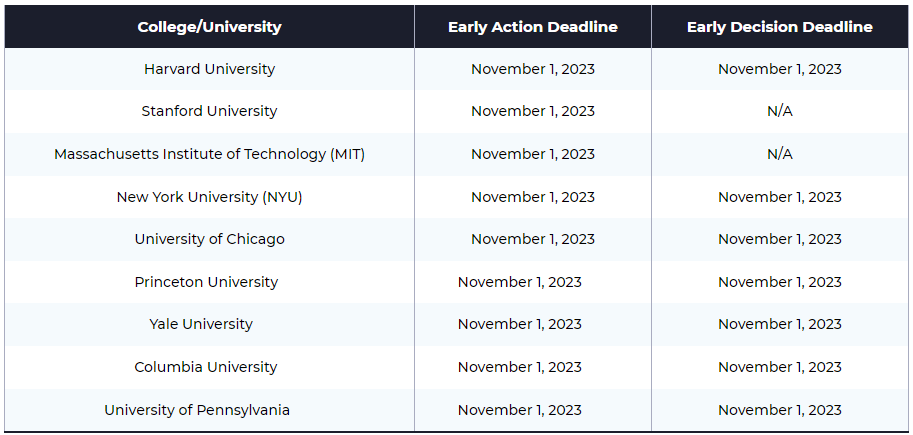Click MIT's N/A Early Decision cell

coord(780,154)
